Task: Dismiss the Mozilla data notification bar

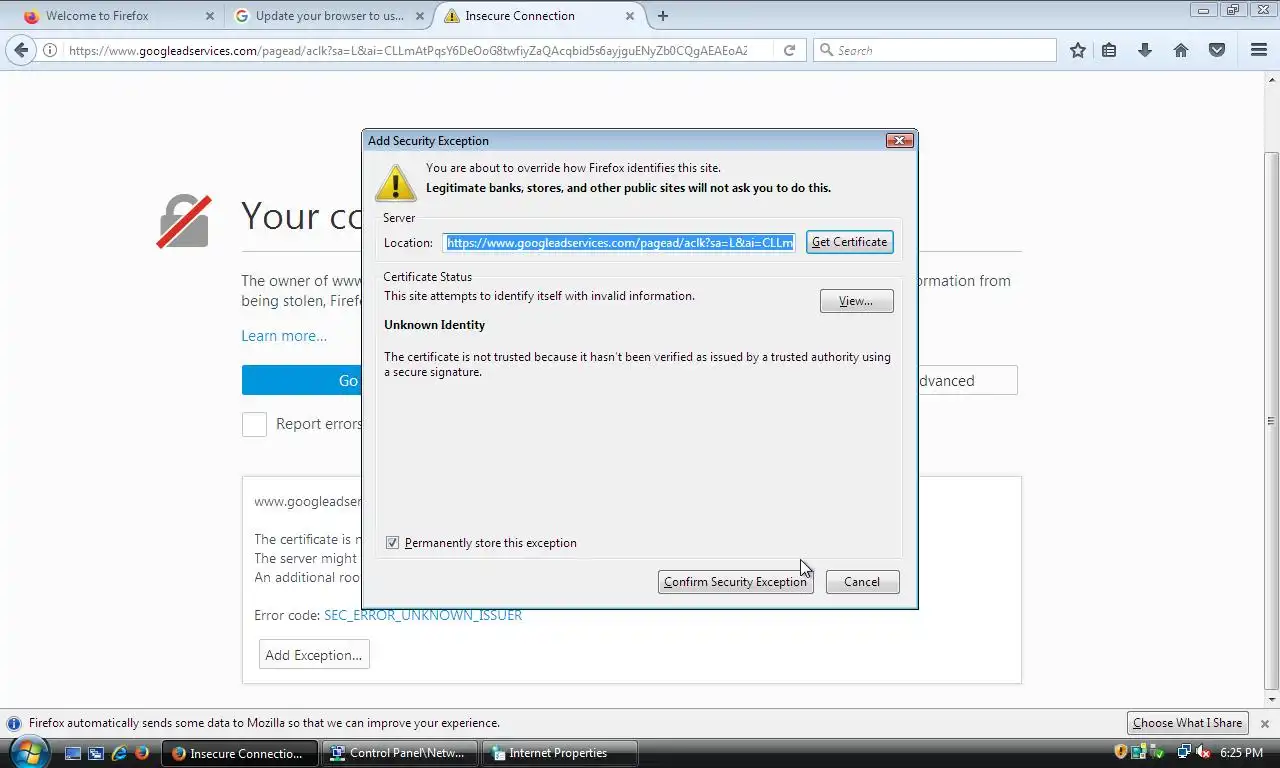Action: pyautogui.click(x=1265, y=723)
